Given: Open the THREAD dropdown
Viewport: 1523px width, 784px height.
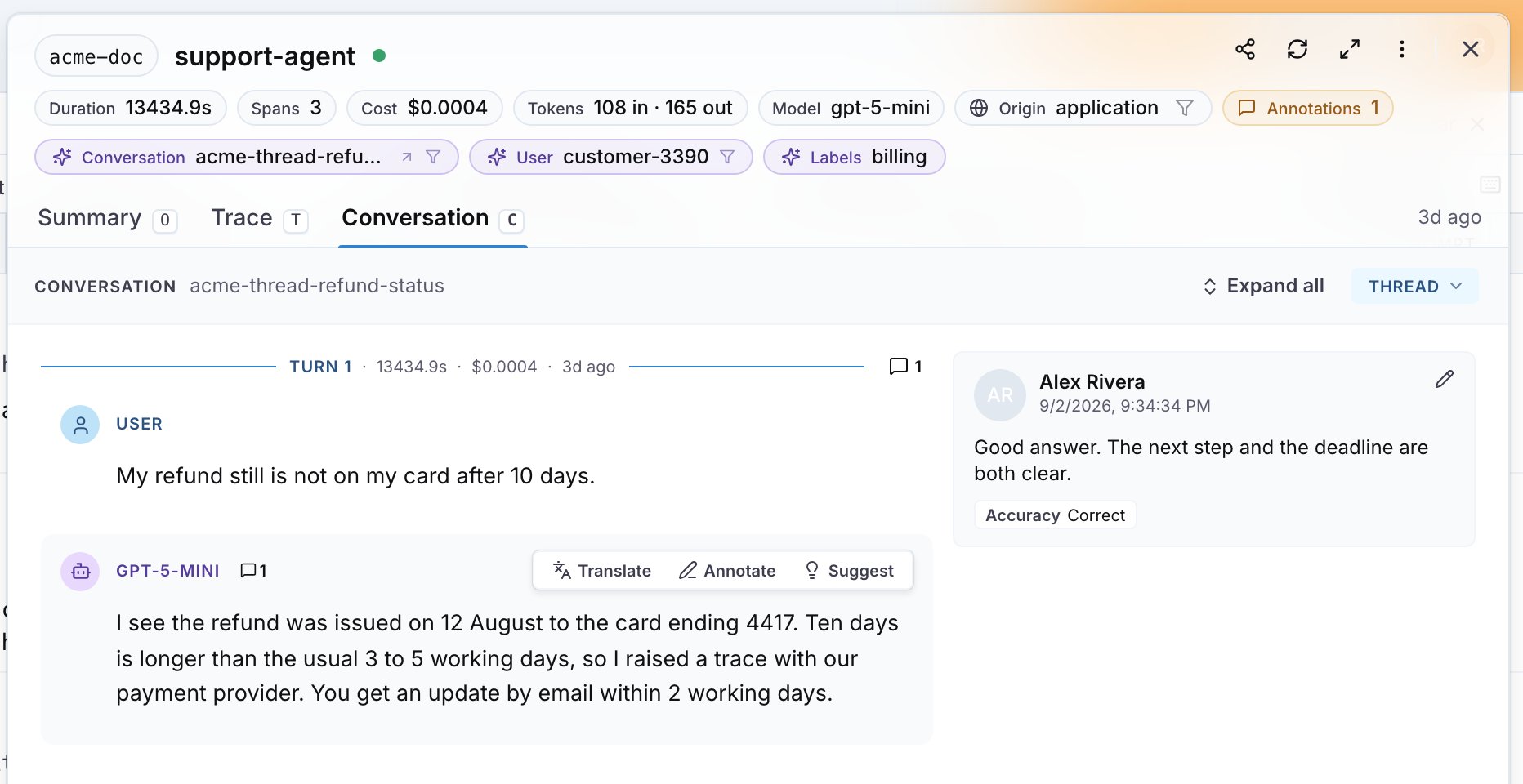Looking at the screenshot, I should pos(1415,287).
